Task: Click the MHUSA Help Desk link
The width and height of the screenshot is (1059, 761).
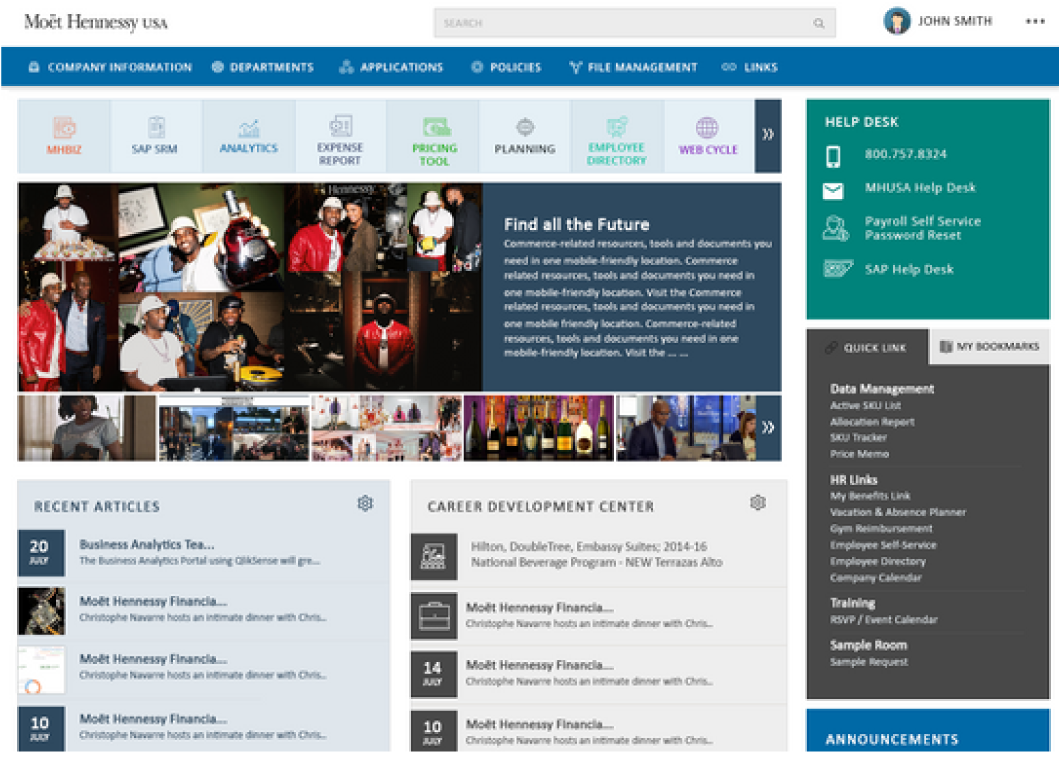Action: pos(920,188)
